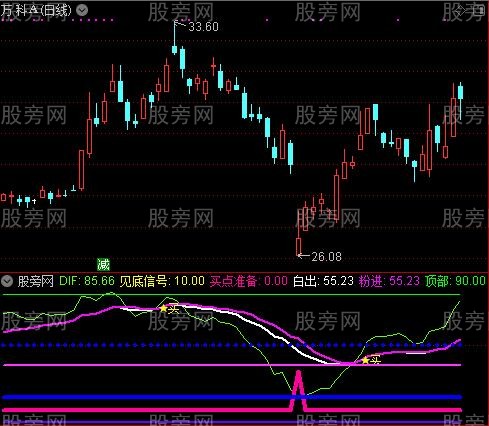Click the 见底信号: 10.00 readout

(162, 281)
